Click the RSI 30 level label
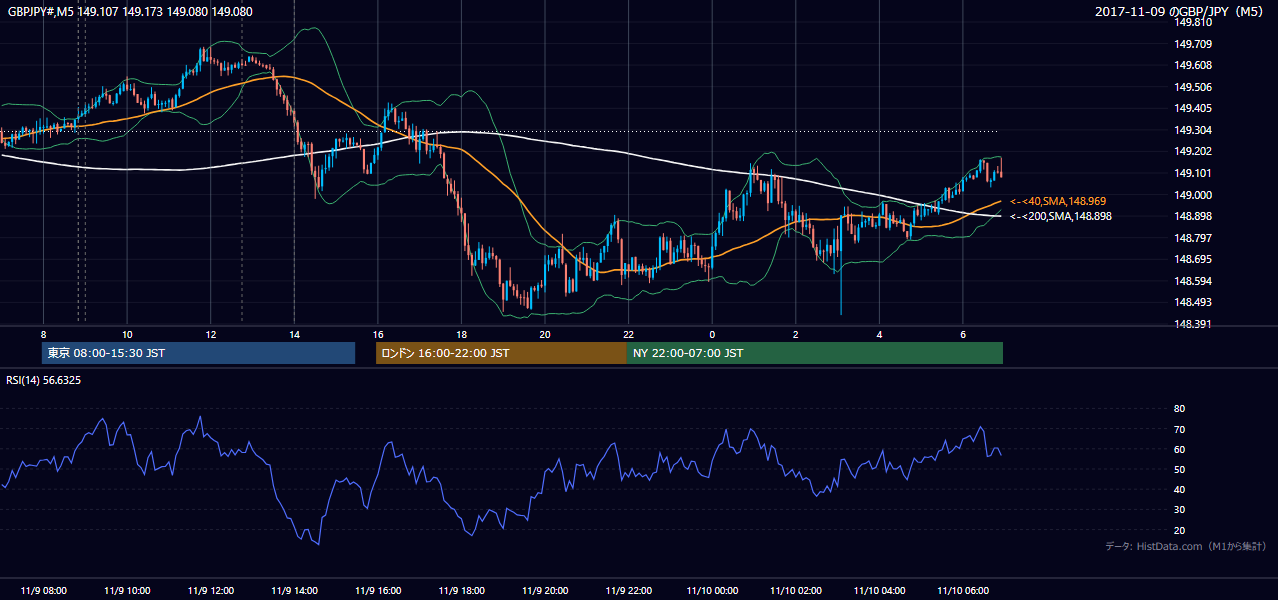 click(x=1179, y=510)
